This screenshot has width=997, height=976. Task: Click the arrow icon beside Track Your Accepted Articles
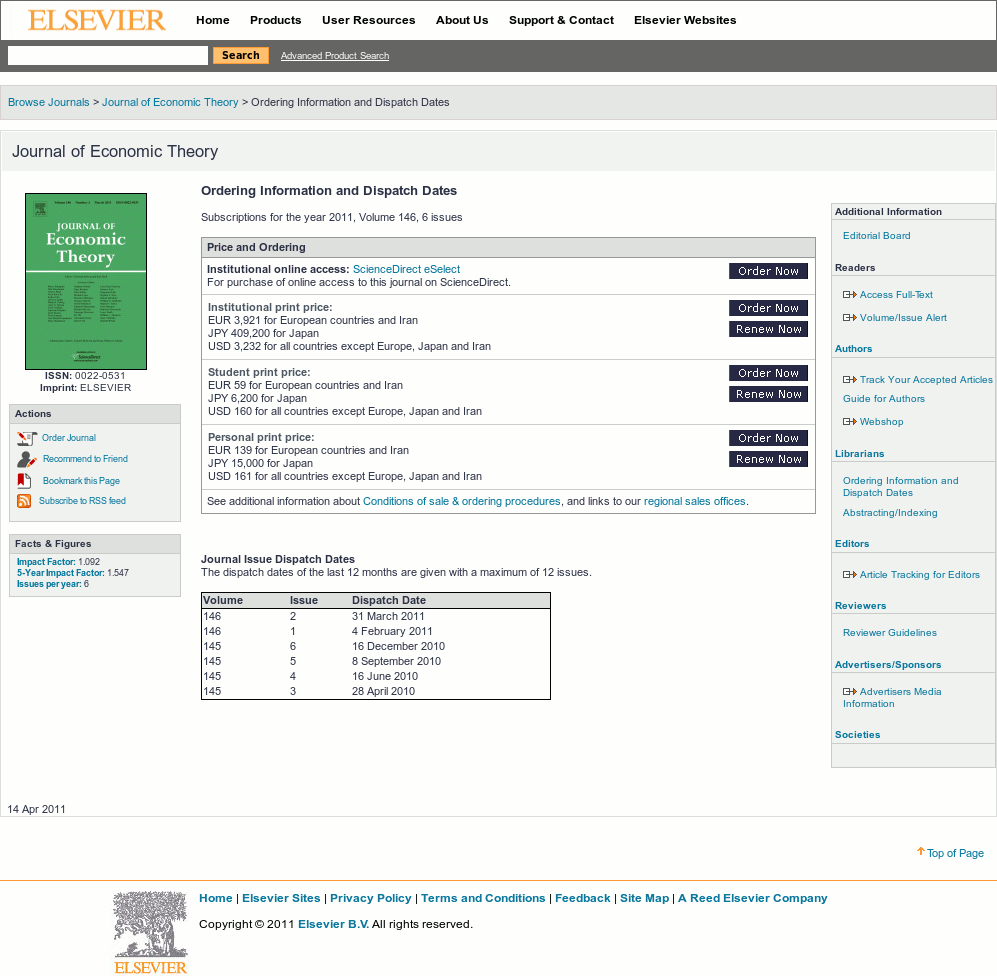(x=849, y=380)
